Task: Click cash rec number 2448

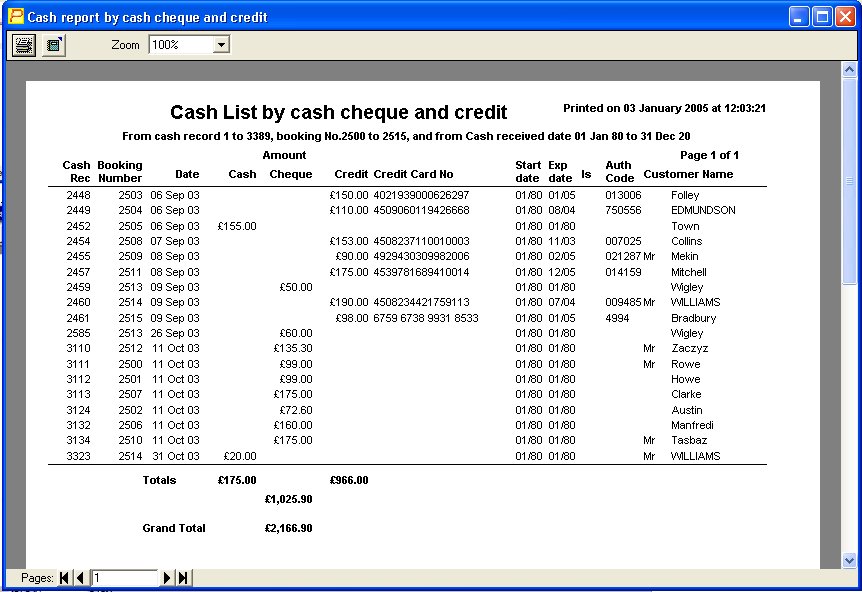Action: point(79,195)
